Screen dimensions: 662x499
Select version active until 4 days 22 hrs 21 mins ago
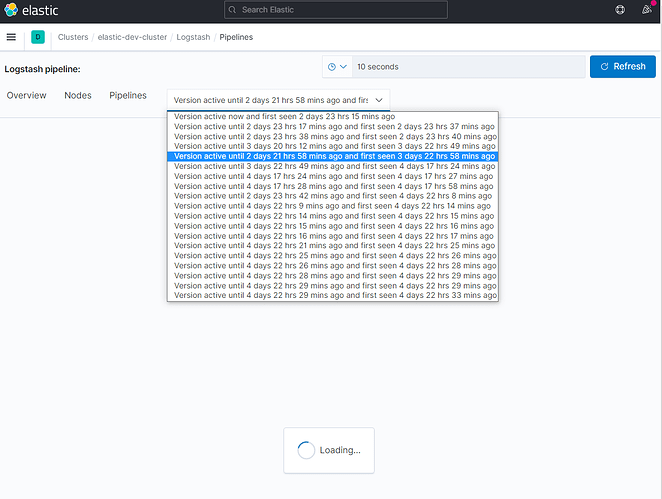[333, 246]
